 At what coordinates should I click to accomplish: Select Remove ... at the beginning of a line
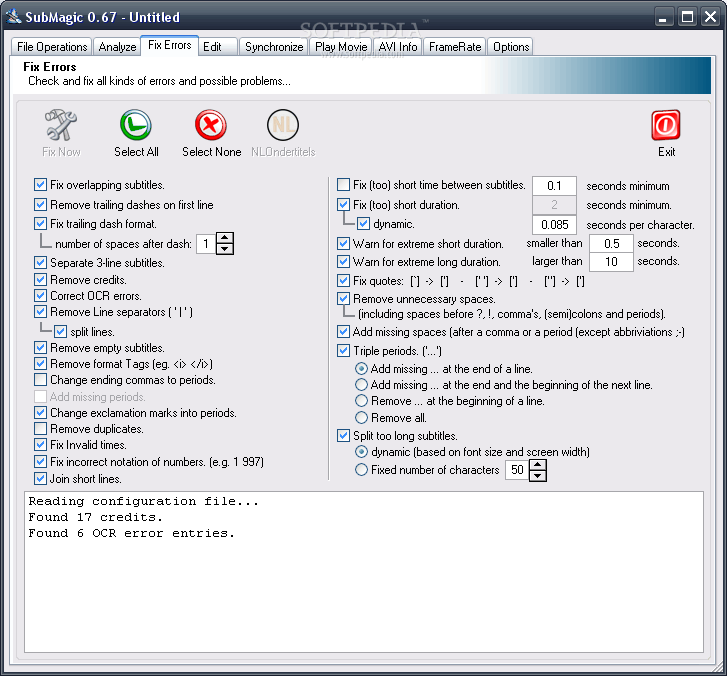pyautogui.click(x=361, y=401)
